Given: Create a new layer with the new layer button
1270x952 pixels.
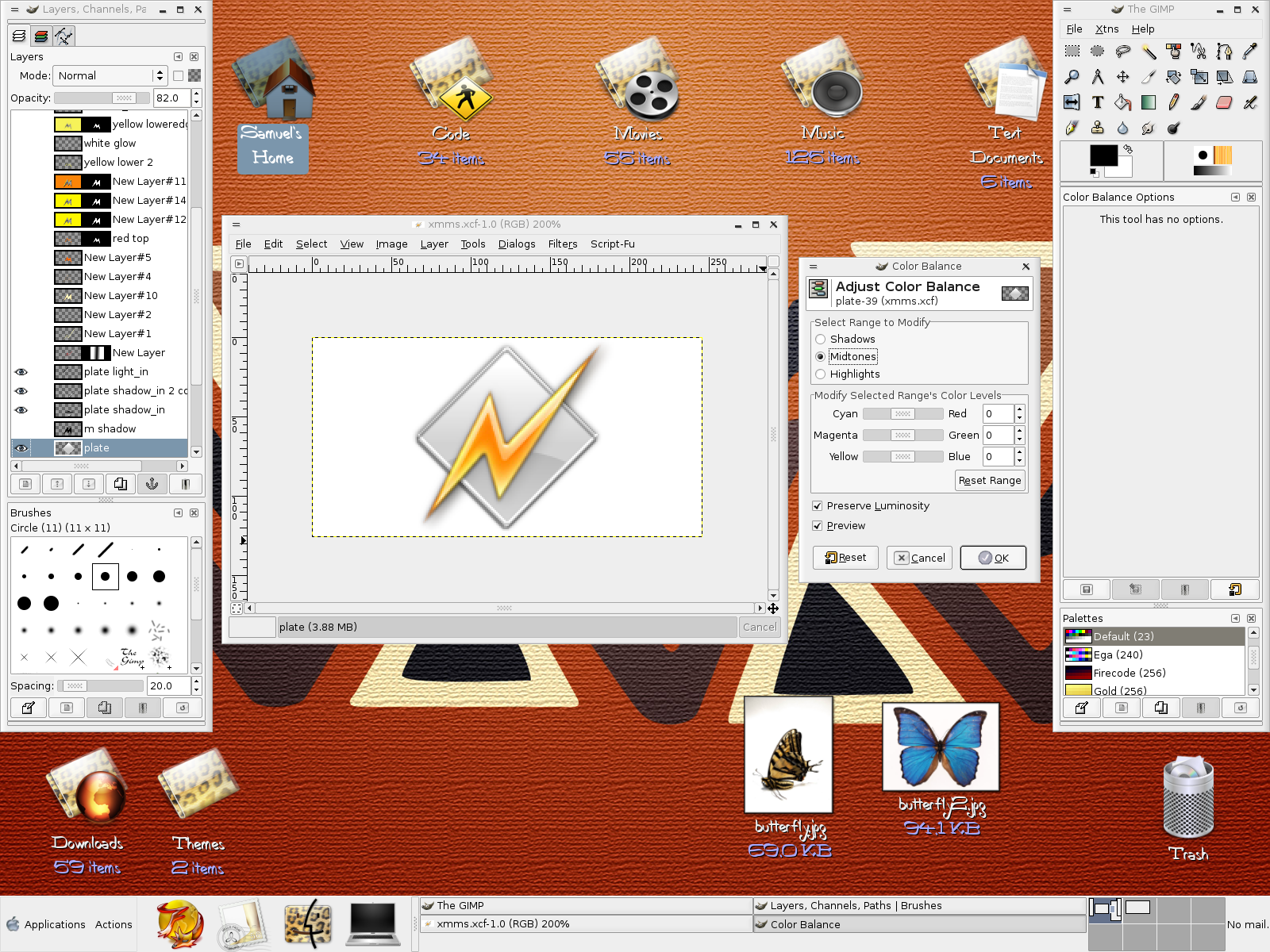Looking at the screenshot, I should (25, 484).
